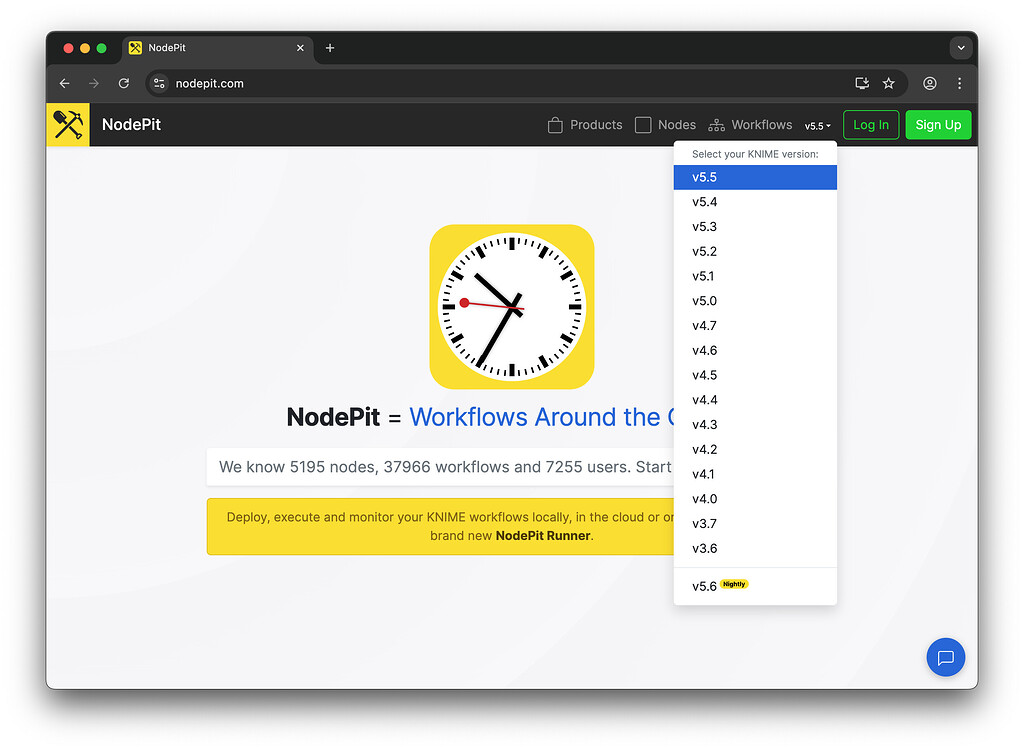Click the clock app artwork image
This screenshot has width=1024, height=750.
[x=512, y=306]
